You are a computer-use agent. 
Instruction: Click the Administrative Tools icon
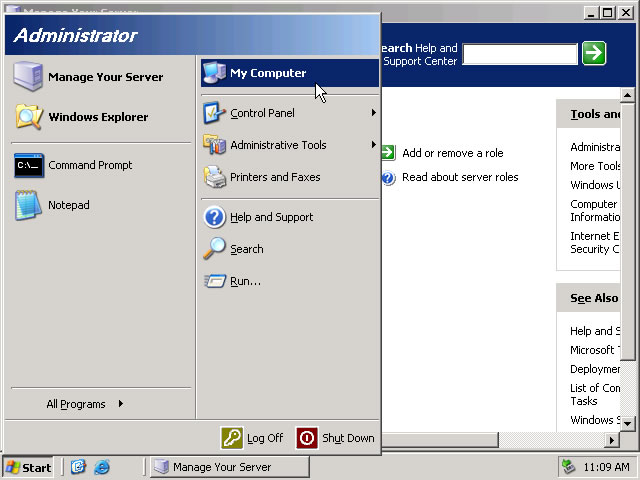click(214, 145)
